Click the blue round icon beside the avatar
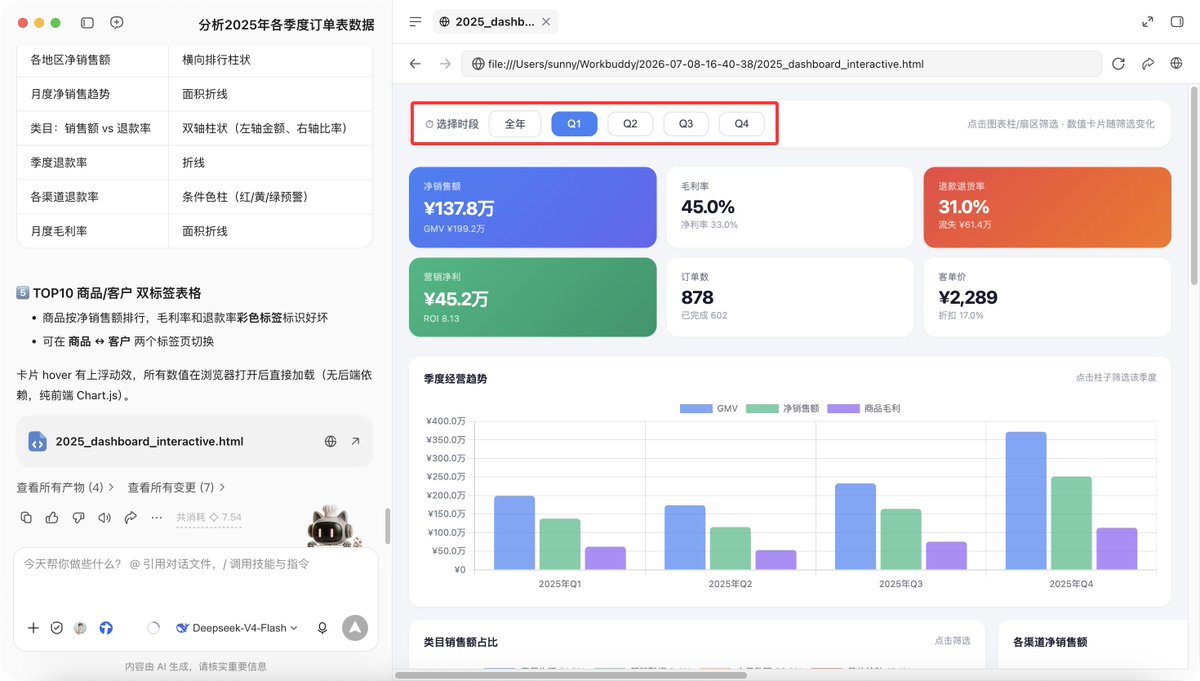This screenshot has width=1200, height=681. pos(106,628)
